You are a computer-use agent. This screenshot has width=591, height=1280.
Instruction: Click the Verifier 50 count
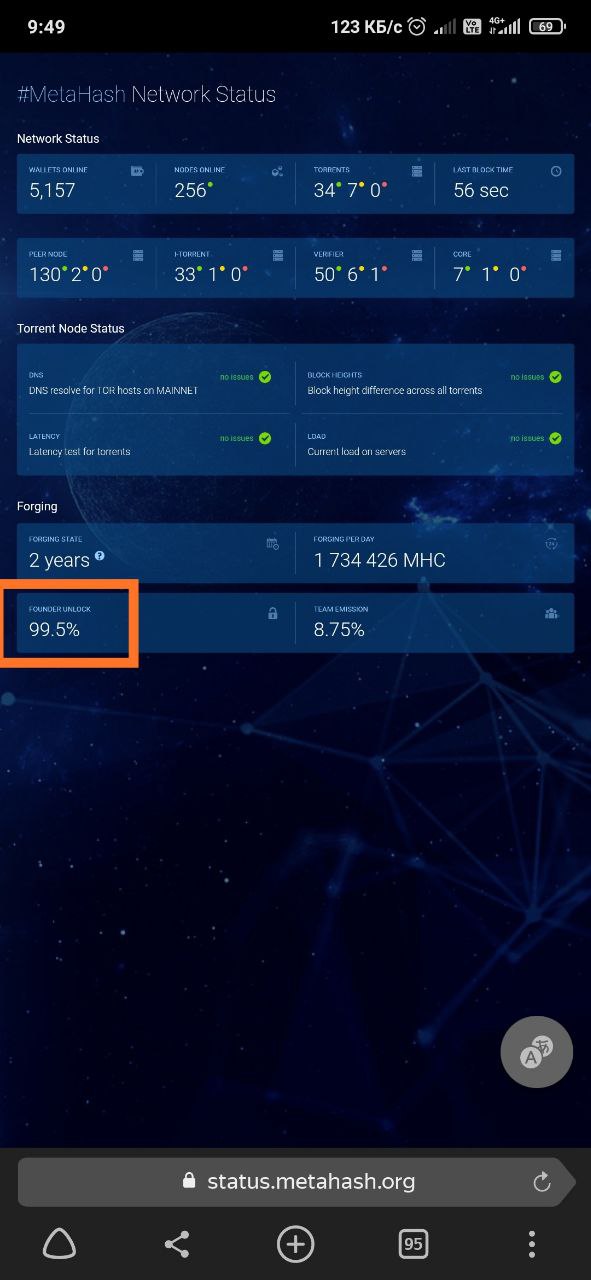point(325,274)
